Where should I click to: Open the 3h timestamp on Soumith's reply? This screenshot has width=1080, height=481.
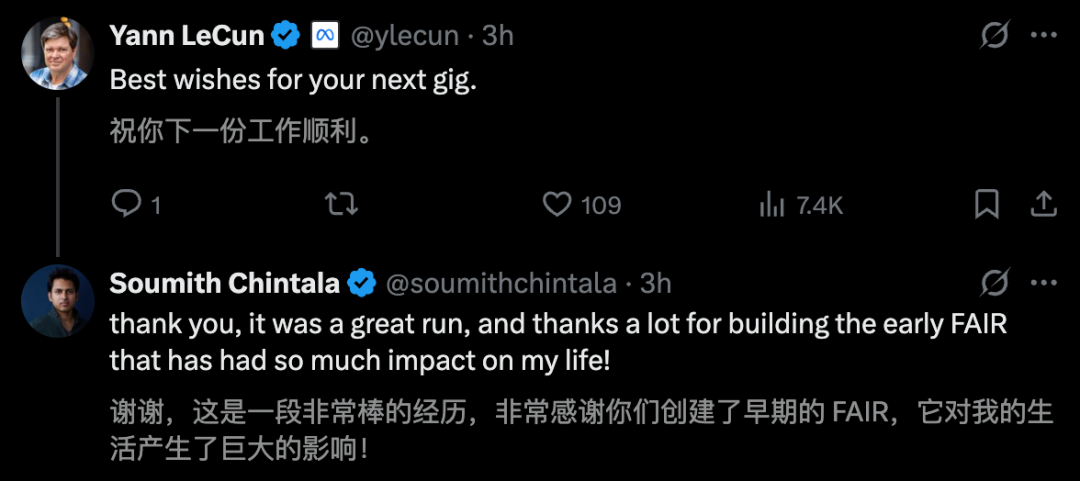pyautogui.click(x=656, y=283)
